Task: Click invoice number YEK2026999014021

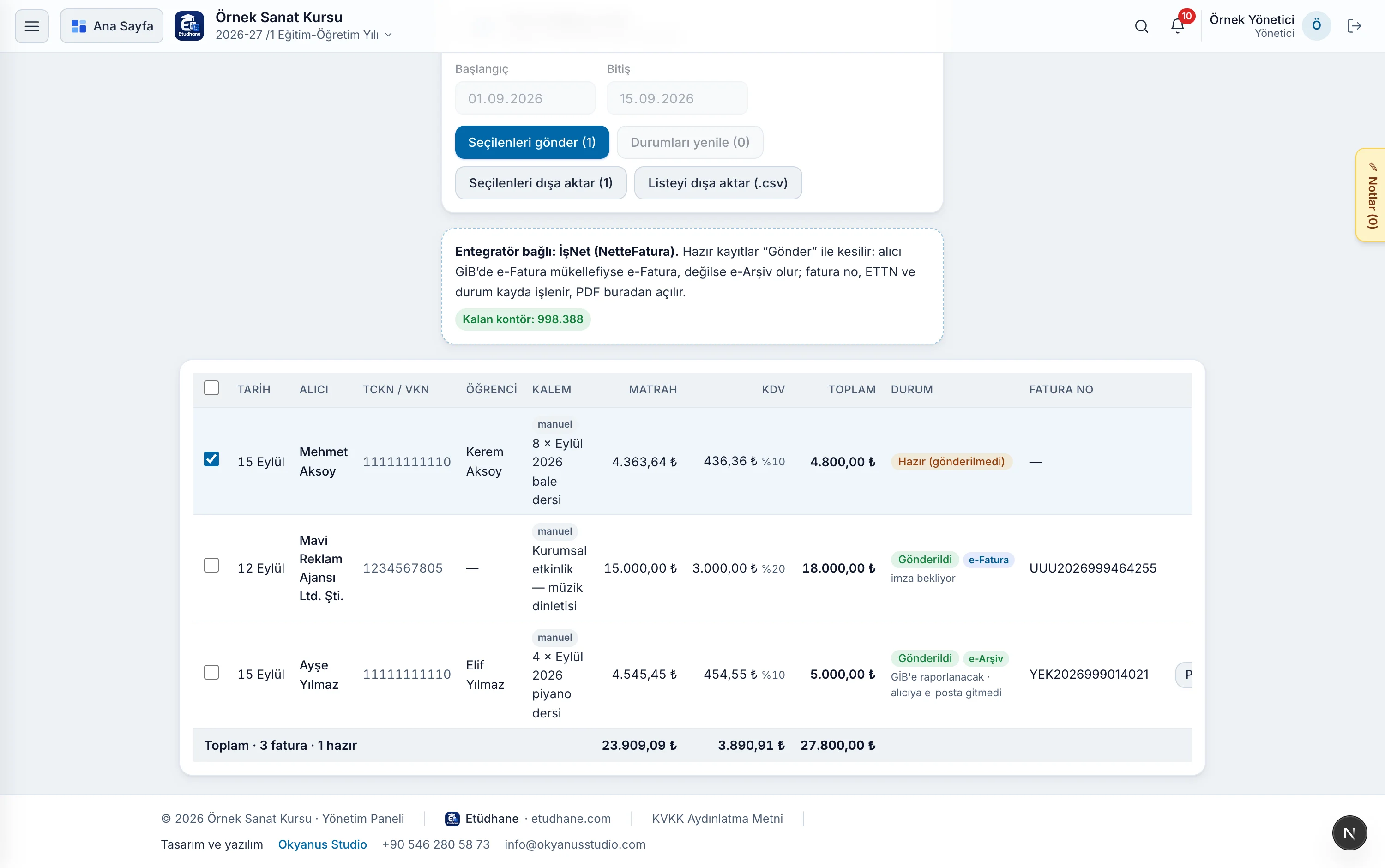Action: 1089,675
